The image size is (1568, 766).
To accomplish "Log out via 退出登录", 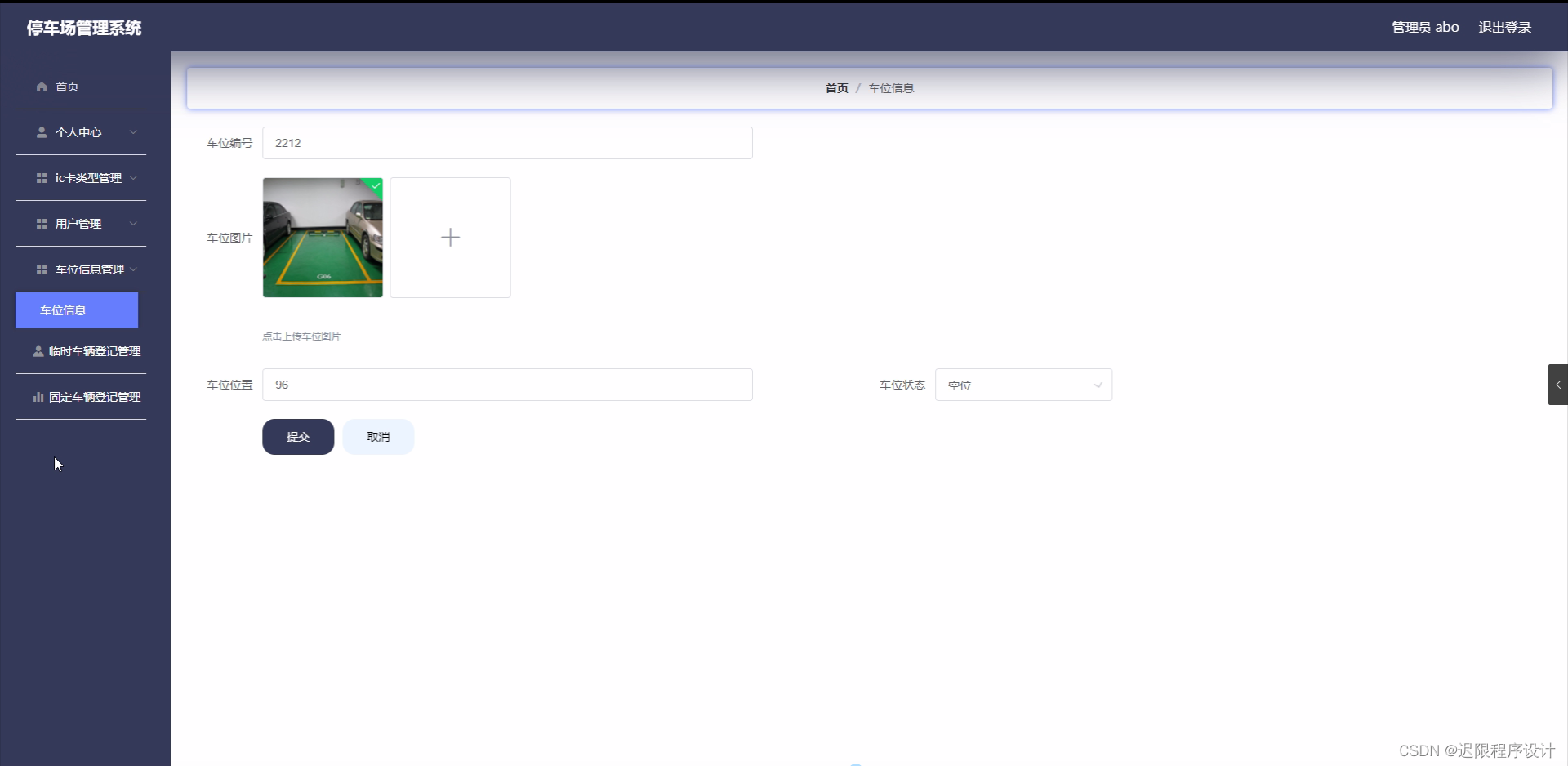I will click(x=1504, y=28).
